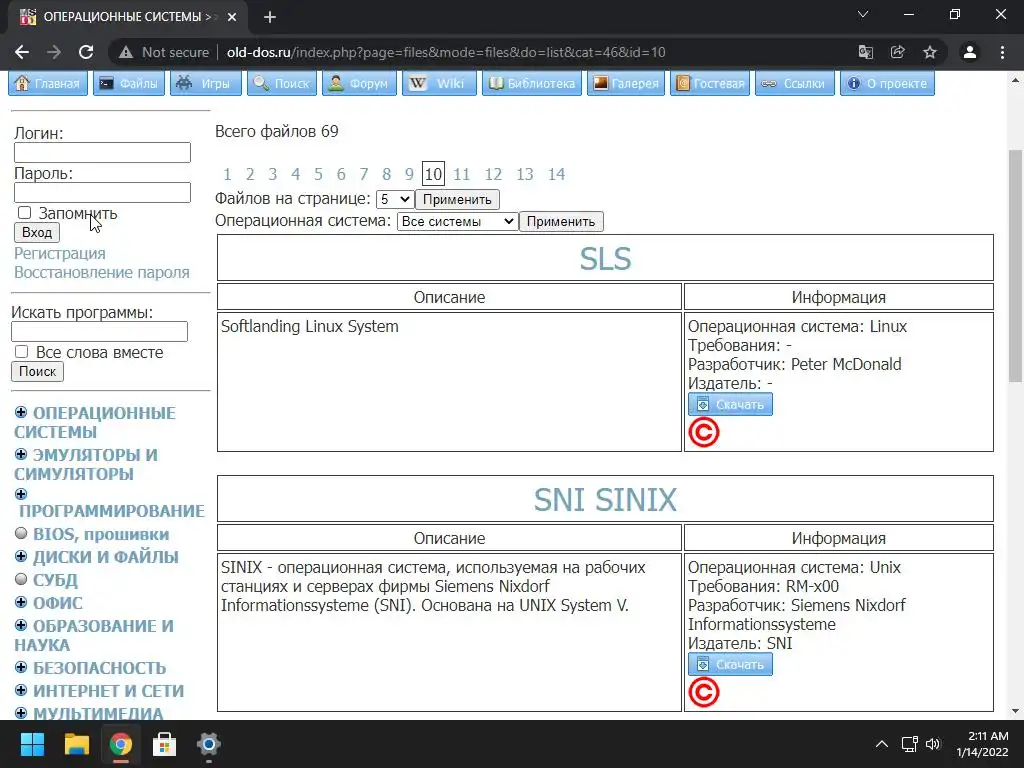
Task: Open Settings from taskbar
Action: (209, 744)
